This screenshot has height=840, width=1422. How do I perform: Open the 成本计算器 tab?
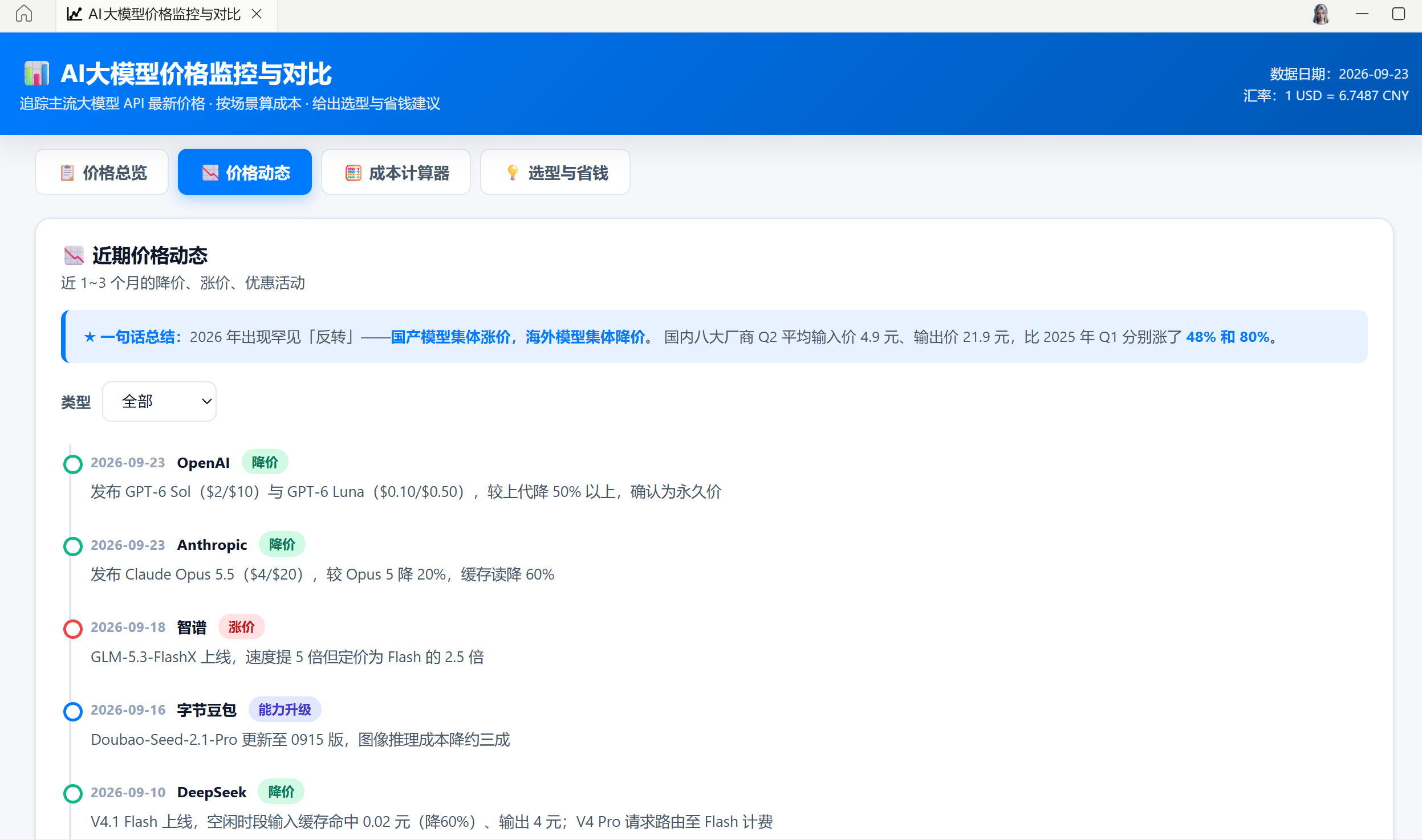pos(396,172)
